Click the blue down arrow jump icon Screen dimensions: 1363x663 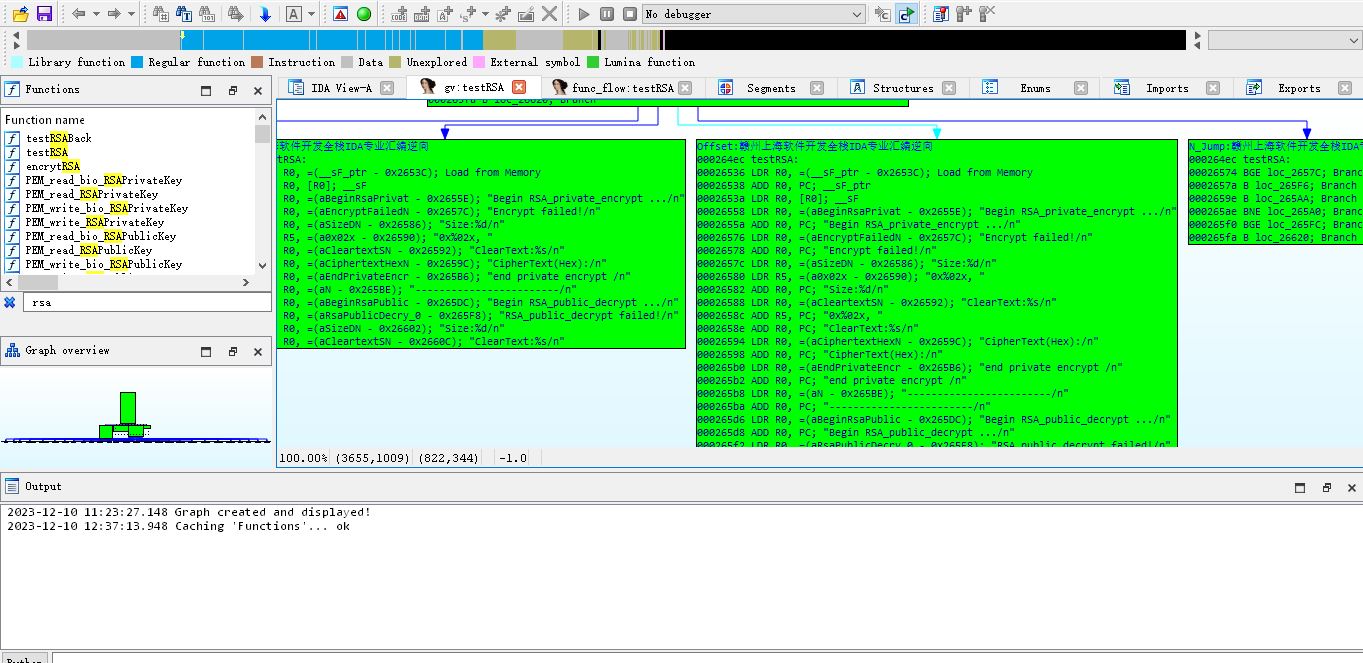coord(265,14)
